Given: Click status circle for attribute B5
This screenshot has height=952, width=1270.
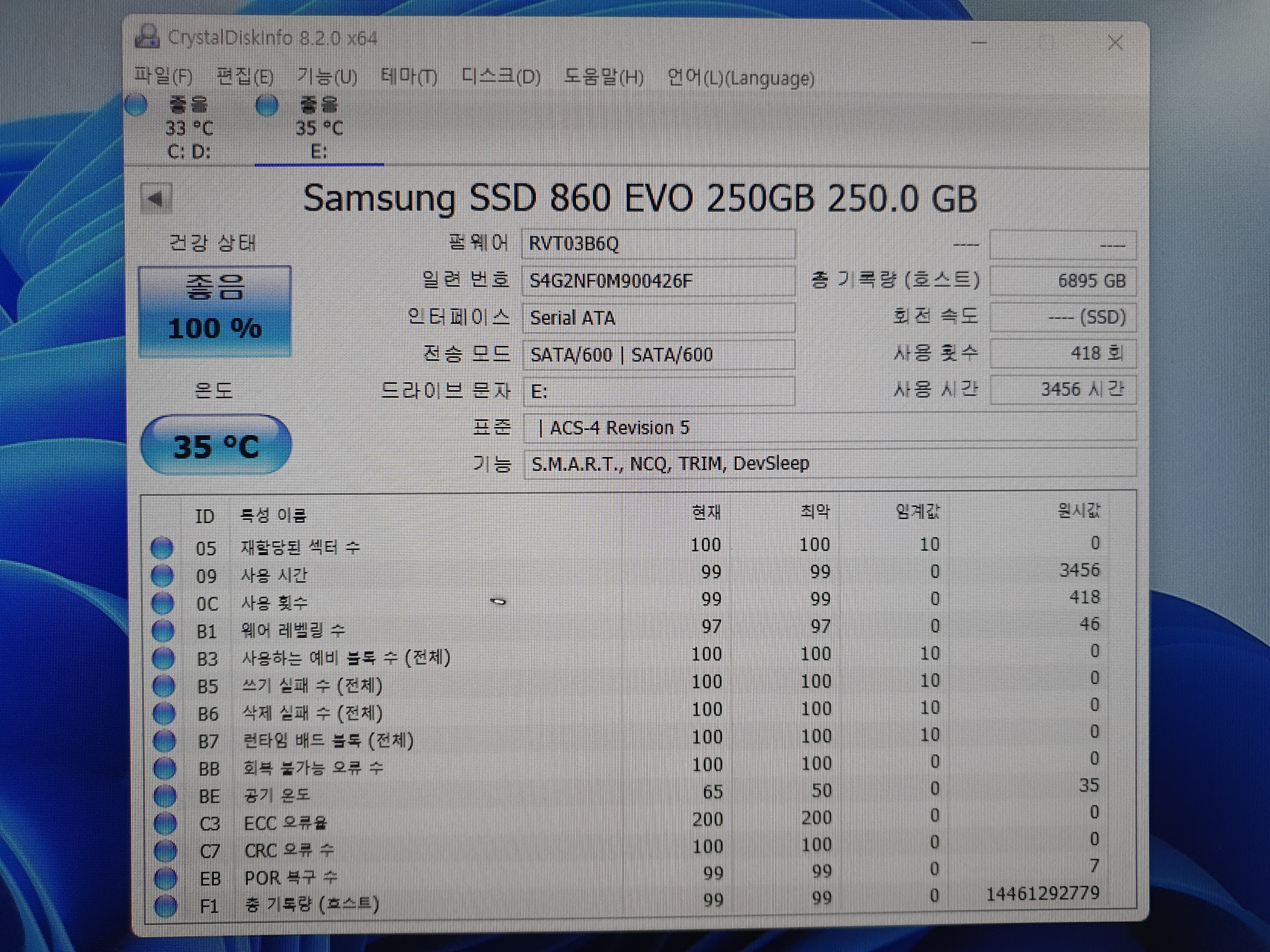Looking at the screenshot, I should pos(163,686).
